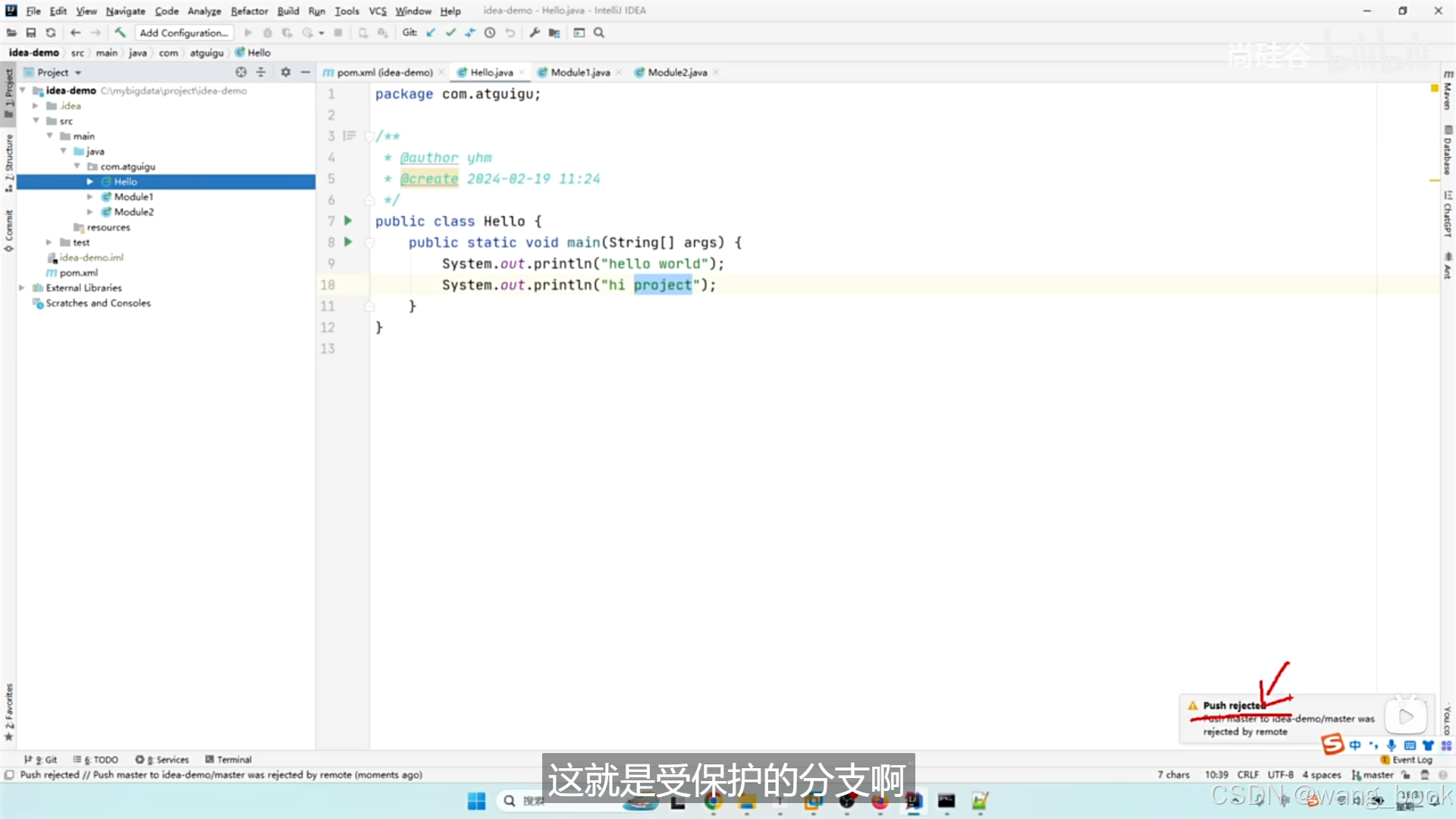Click the Synchronize/Reload toolbar icon
The height and width of the screenshot is (819, 1456).
(51, 33)
